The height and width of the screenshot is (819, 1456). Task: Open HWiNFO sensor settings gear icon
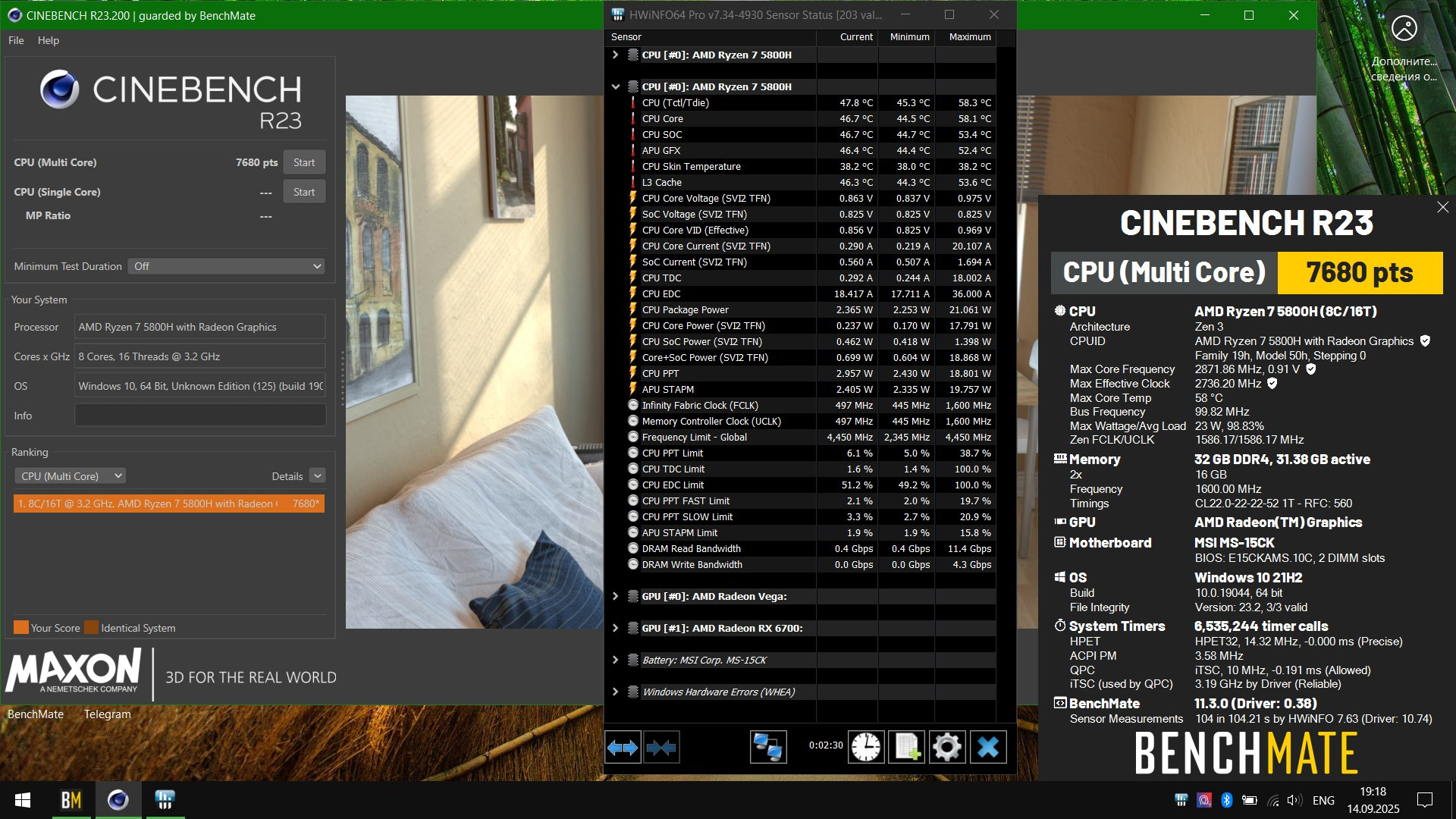tap(947, 748)
